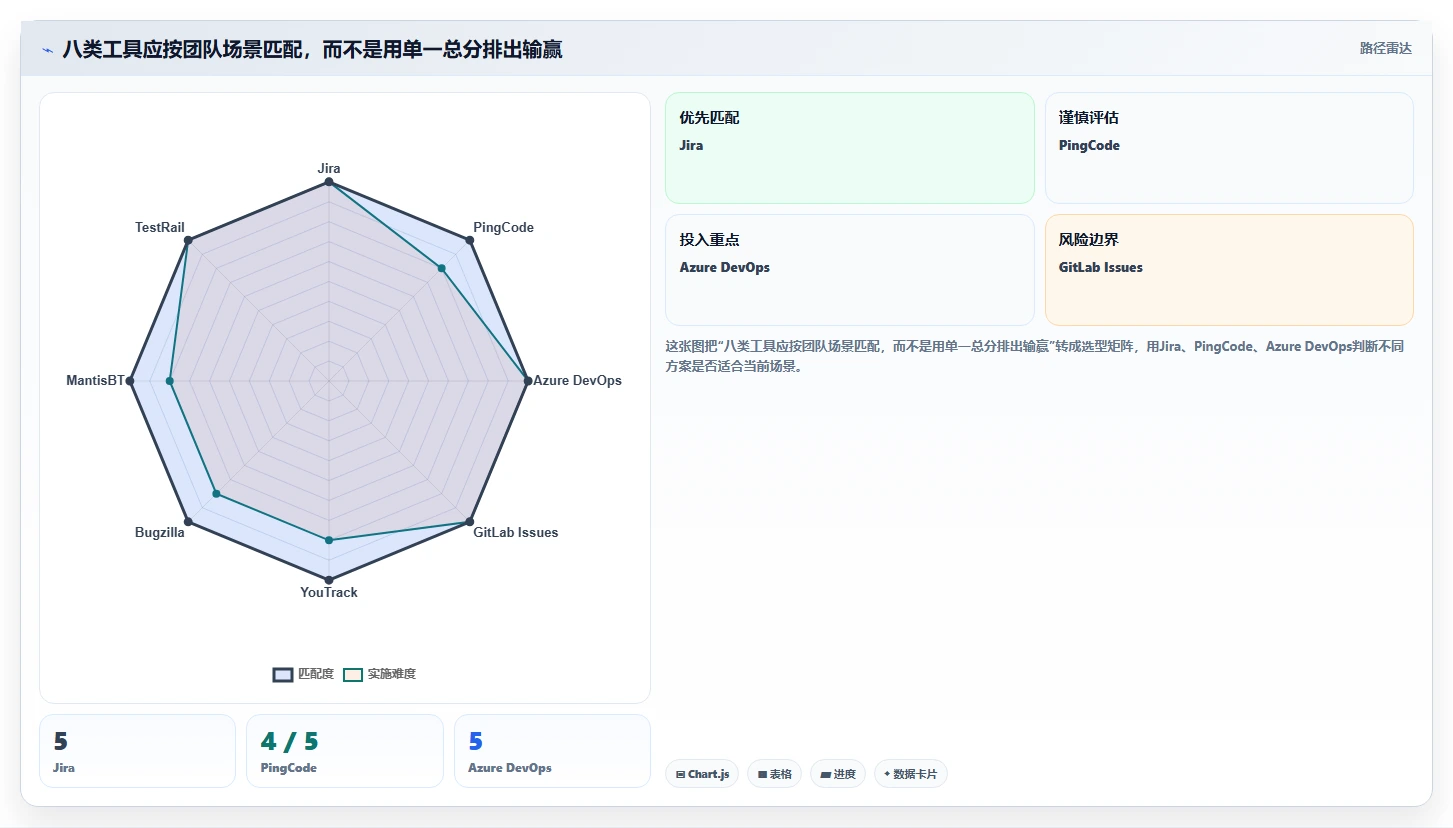Click the Azure DevOps score 5 stat card
Image resolution: width=1453 pixels, height=828 pixels.
pyautogui.click(x=552, y=751)
